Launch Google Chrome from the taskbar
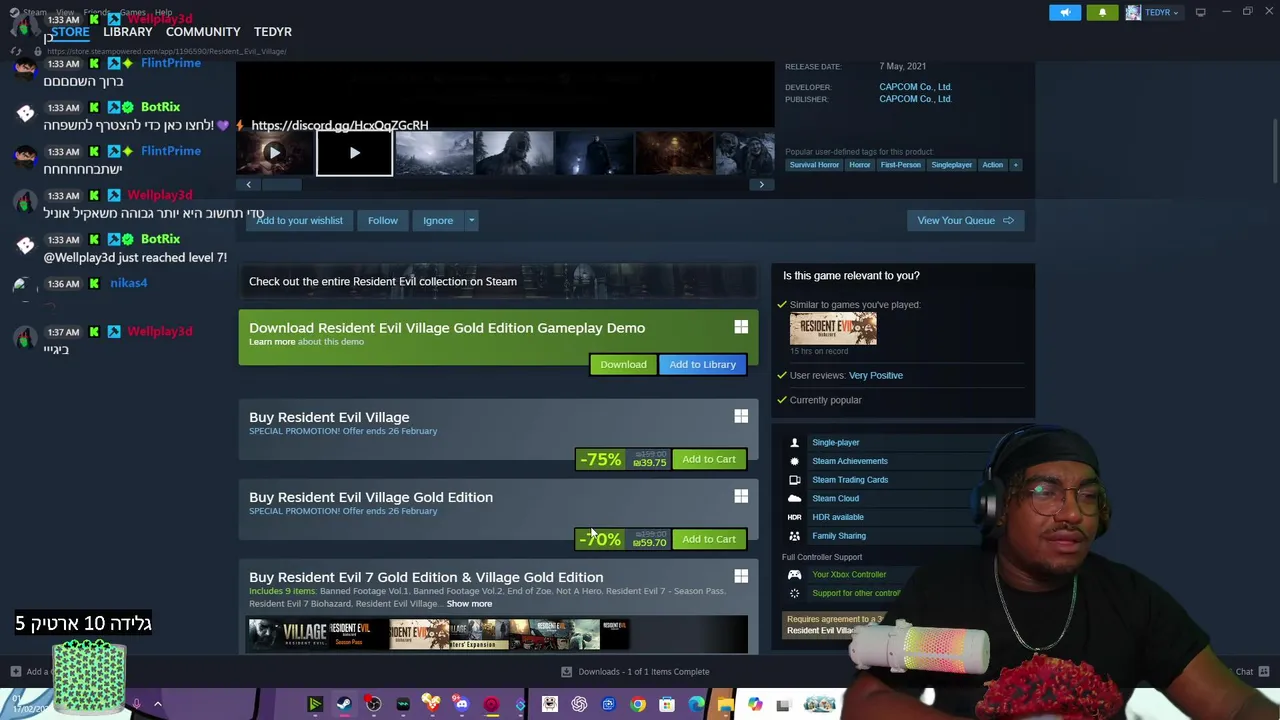The width and height of the screenshot is (1280, 720). 637,705
